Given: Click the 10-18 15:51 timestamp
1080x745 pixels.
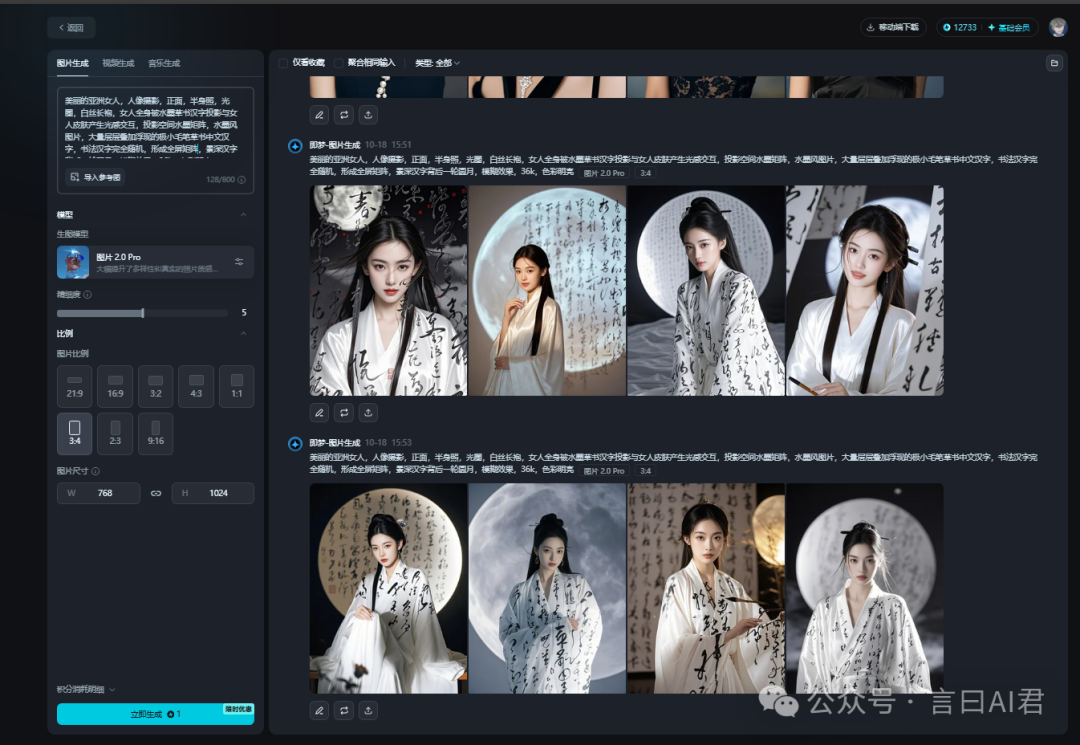Looking at the screenshot, I should [388, 145].
